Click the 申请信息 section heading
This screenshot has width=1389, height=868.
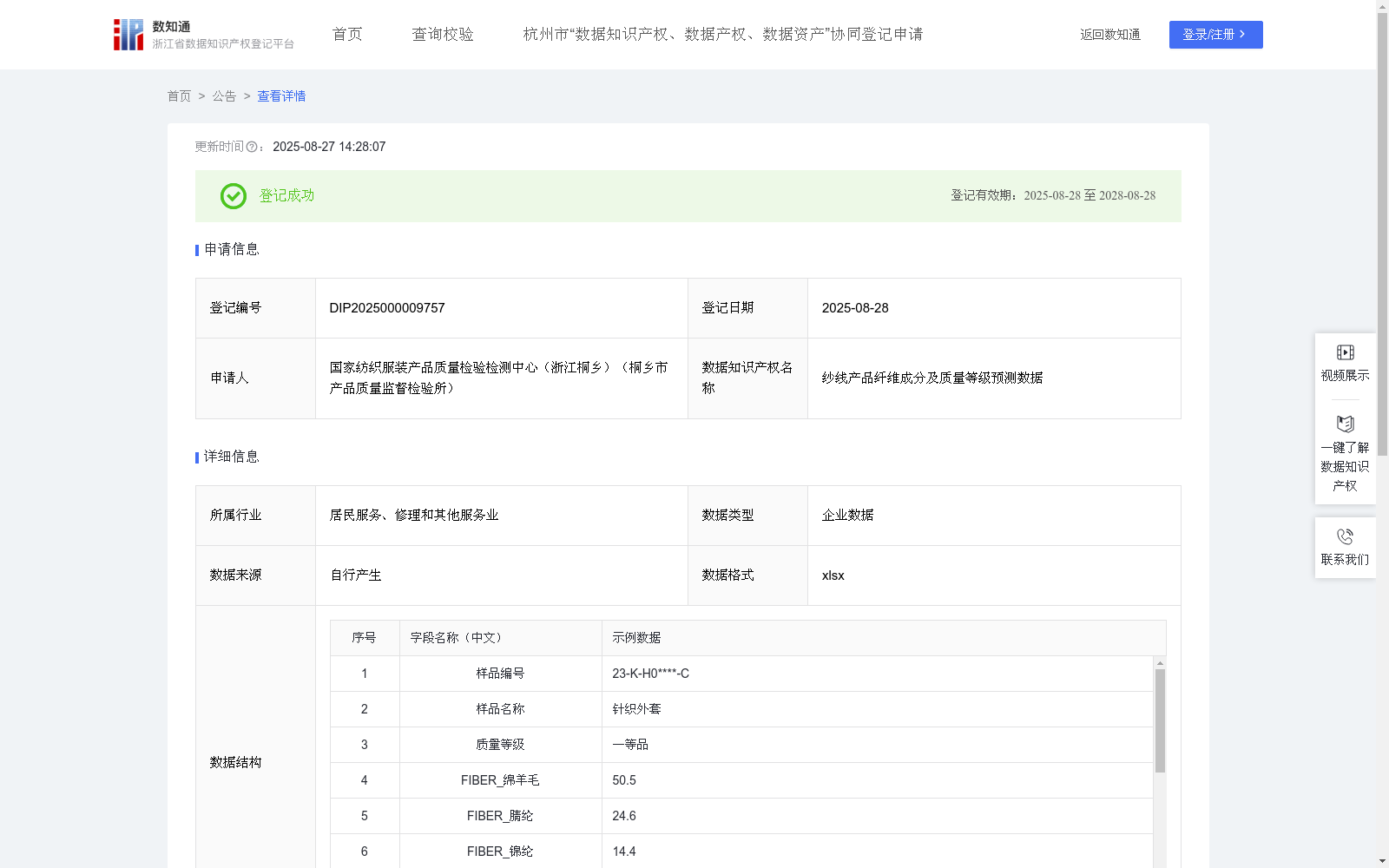point(231,250)
